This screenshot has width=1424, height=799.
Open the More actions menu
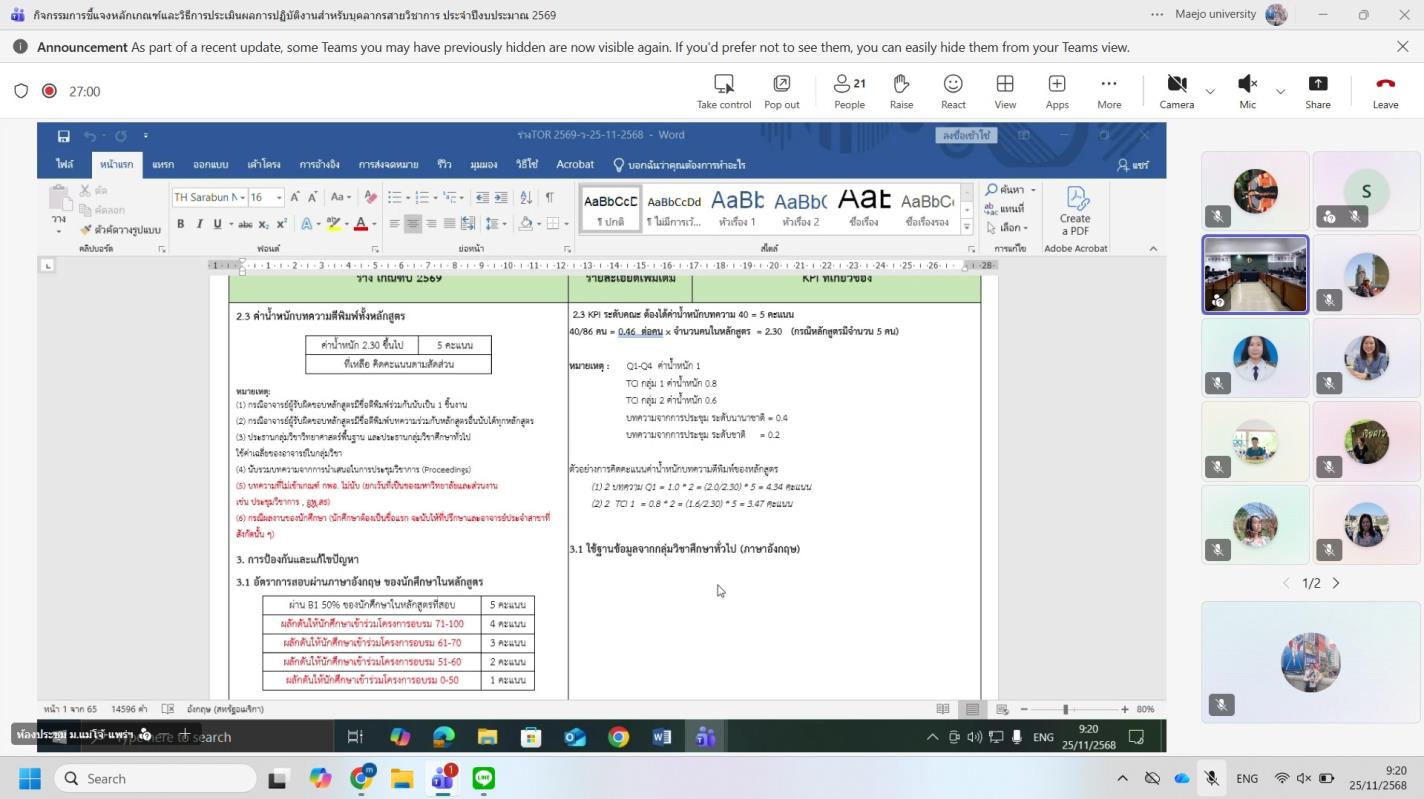[x=1108, y=84]
